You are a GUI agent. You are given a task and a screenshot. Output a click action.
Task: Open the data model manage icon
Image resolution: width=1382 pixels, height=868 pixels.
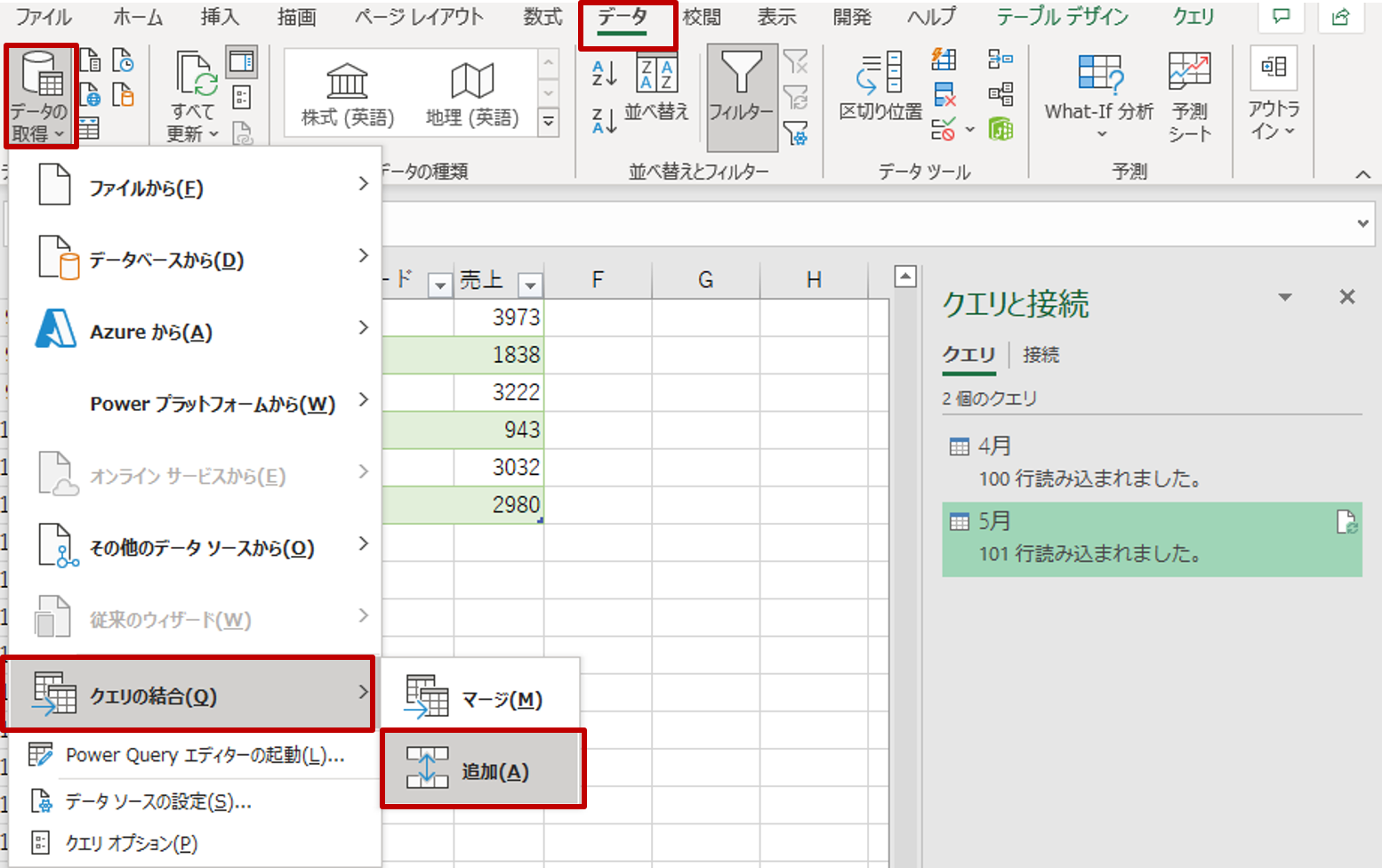pyautogui.click(x=1000, y=129)
